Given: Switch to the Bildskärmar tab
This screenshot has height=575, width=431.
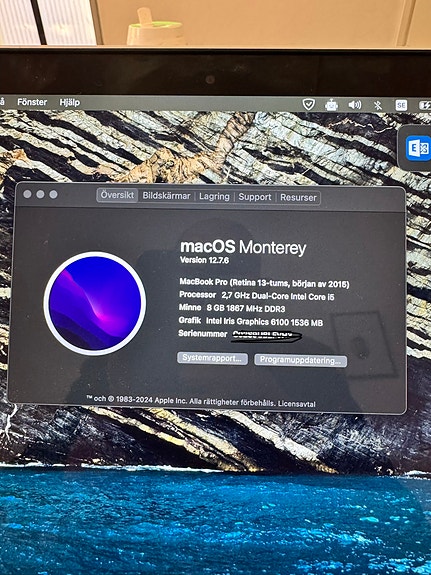Looking at the screenshot, I should click(x=166, y=195).
